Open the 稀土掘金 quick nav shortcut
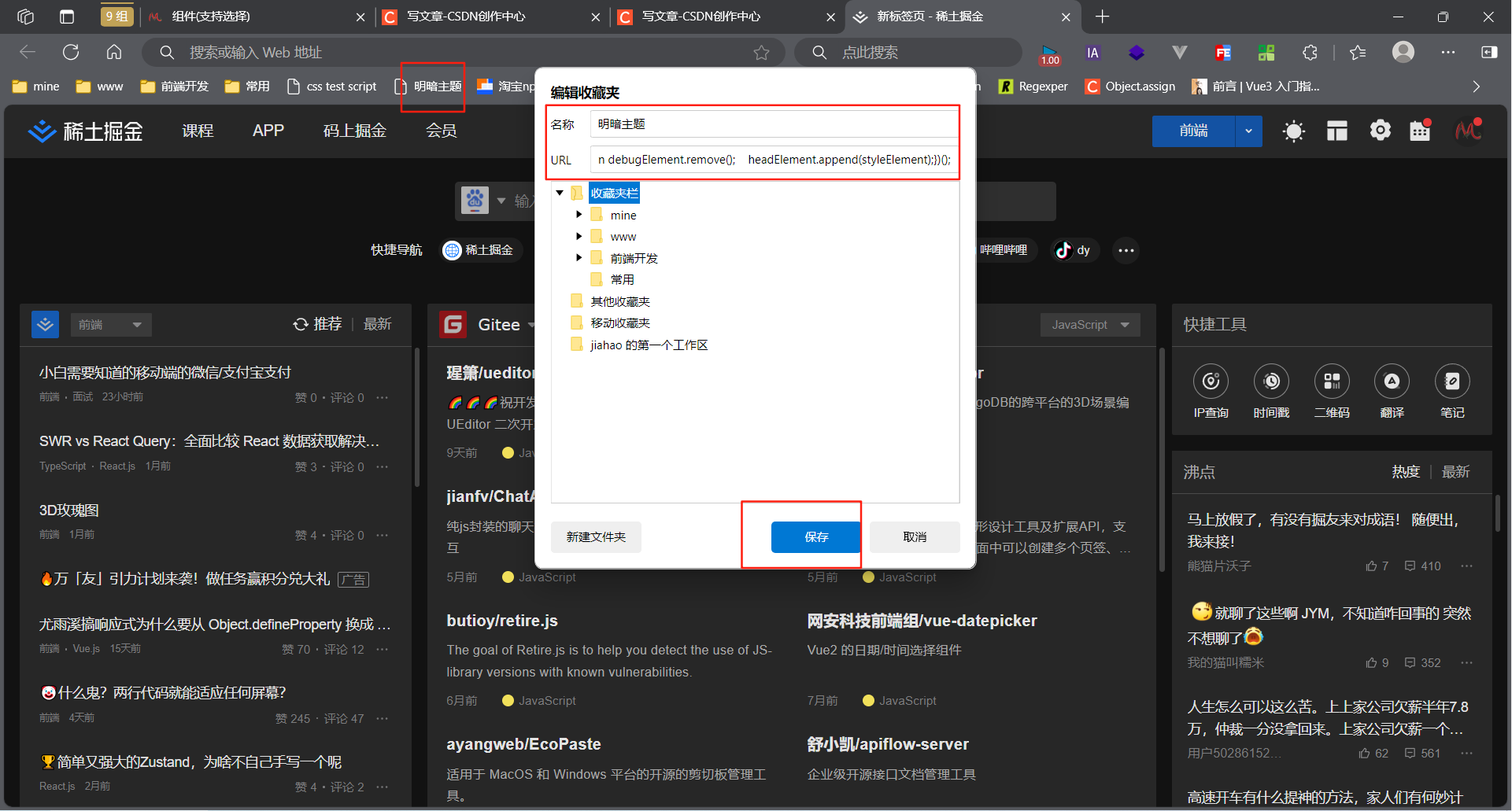The height and width of the screenshot is (811, 1512). (479, 250)
